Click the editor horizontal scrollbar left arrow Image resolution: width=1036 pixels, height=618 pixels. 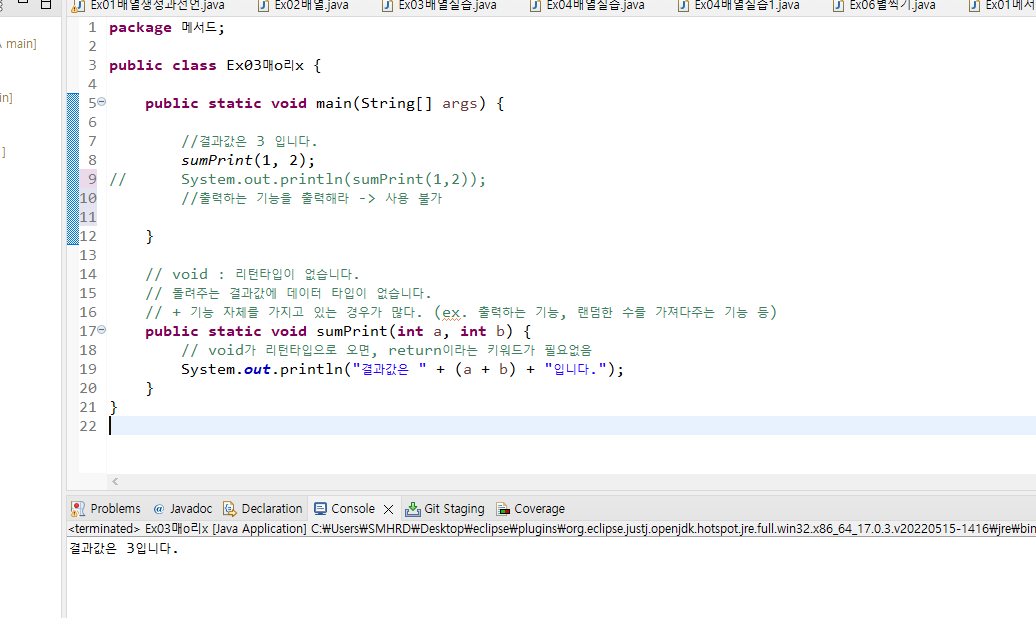pos(115,481)
